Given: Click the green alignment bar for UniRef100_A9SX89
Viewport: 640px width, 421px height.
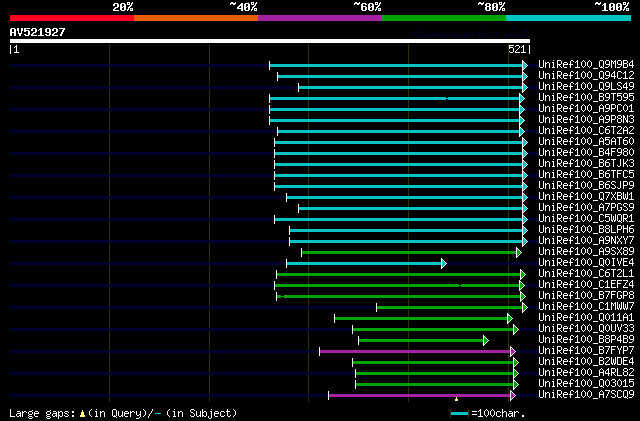Looking at the screenshot, I should point(411,253).
